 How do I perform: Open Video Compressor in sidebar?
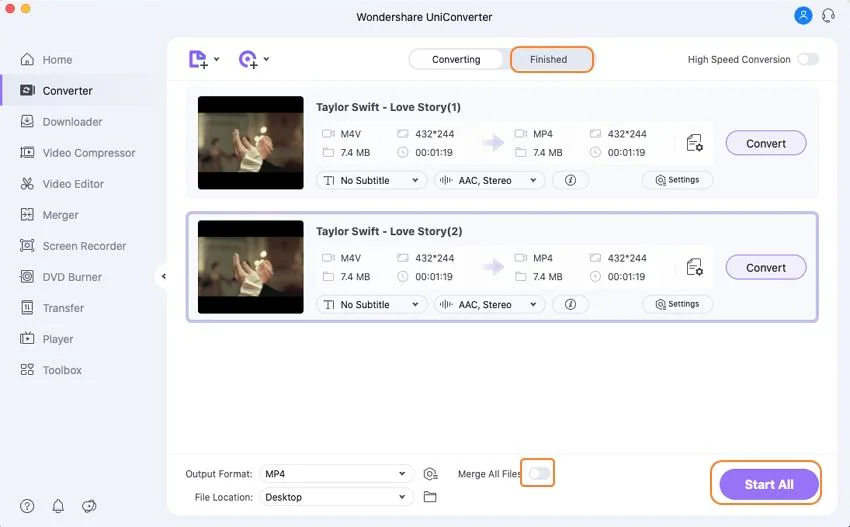click(88, 153)
